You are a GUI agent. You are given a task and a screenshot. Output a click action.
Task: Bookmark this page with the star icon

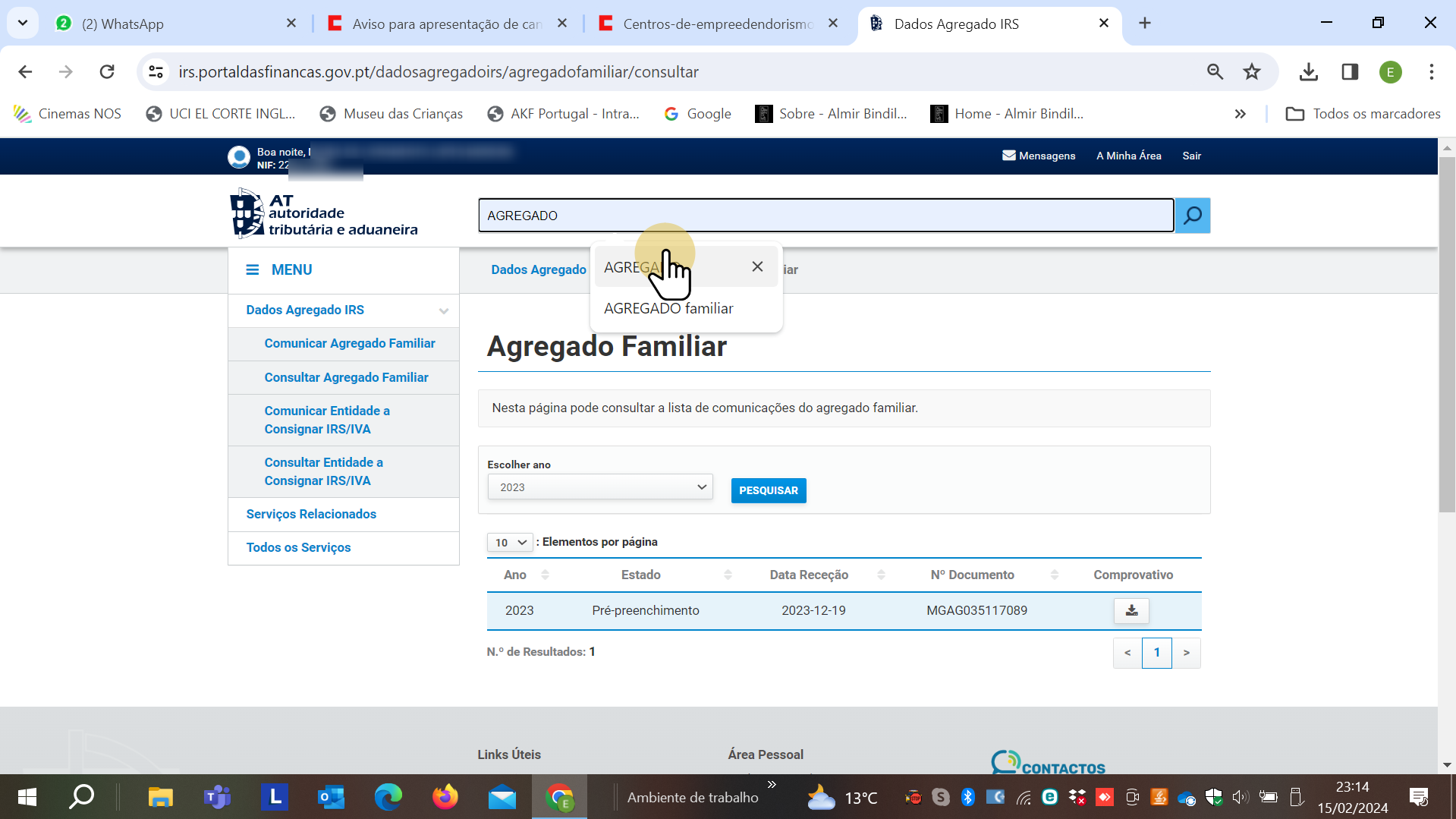point(1251,72)
